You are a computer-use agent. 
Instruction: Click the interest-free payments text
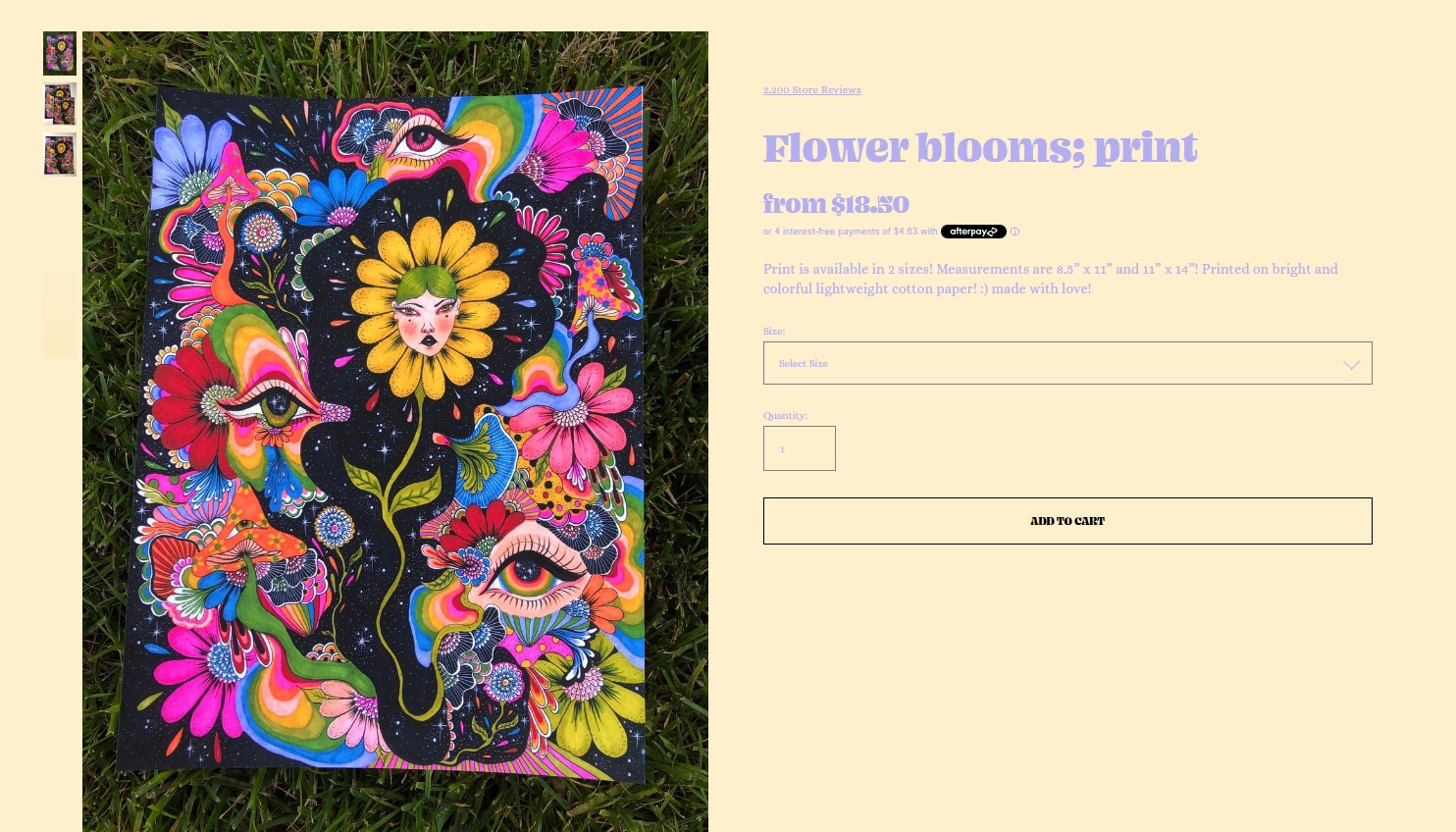point(850,232)
